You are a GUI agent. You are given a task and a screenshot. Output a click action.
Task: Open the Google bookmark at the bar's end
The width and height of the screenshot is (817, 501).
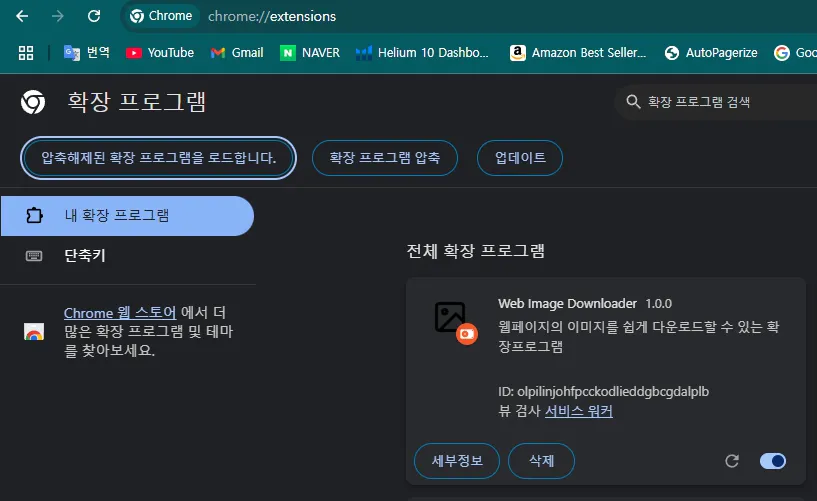(x=795, y=53)
